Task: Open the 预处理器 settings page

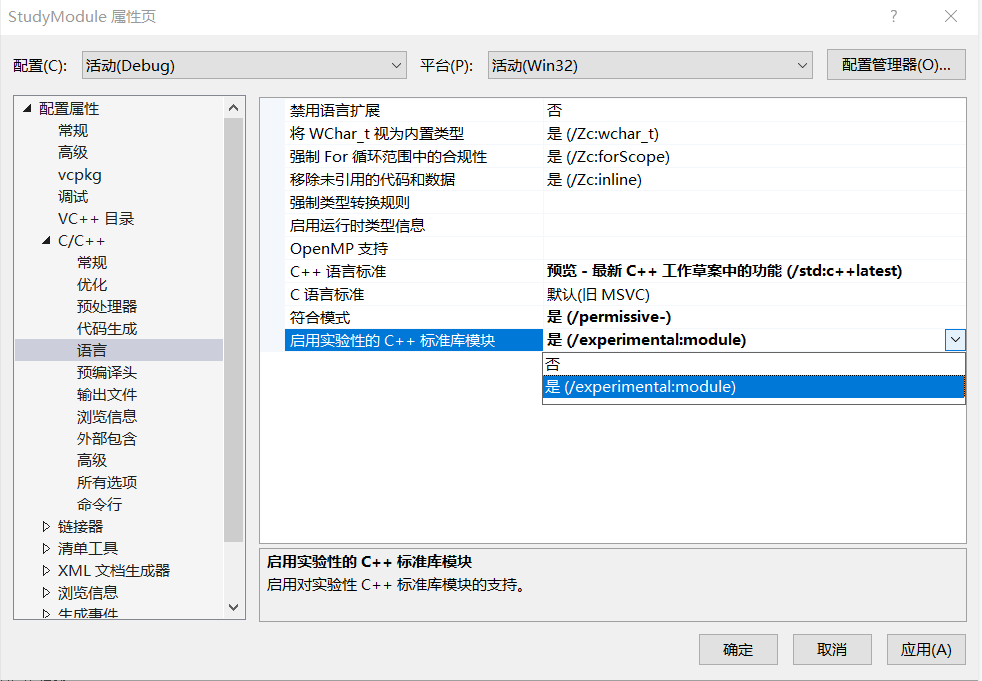Action: 107,306
